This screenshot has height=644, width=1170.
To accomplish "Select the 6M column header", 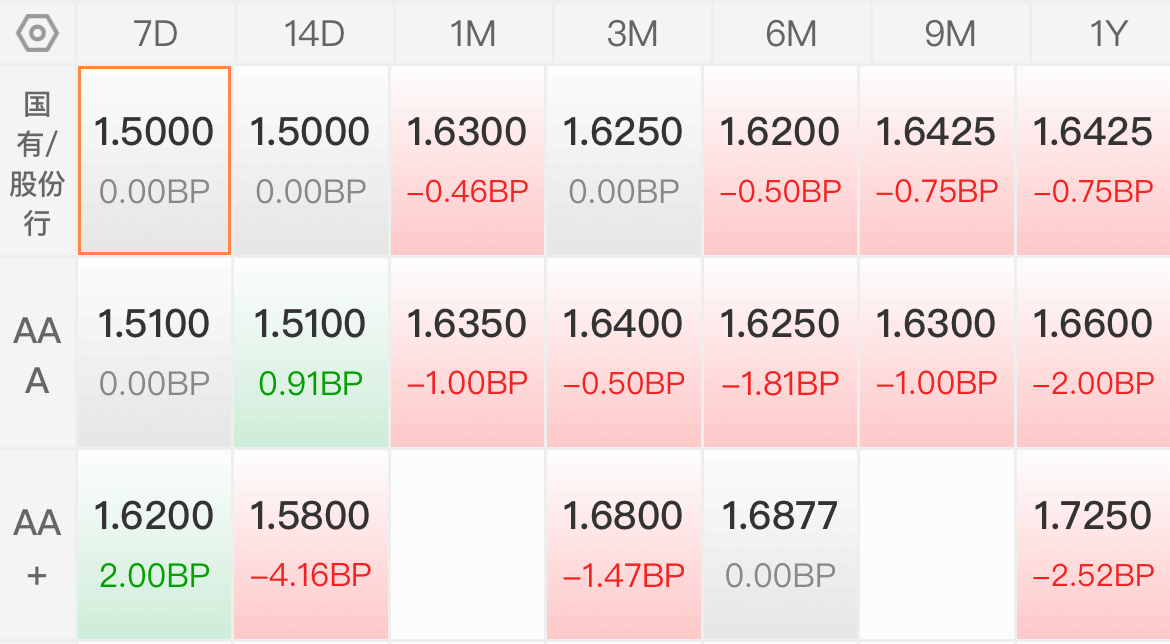I will point(791,34).
